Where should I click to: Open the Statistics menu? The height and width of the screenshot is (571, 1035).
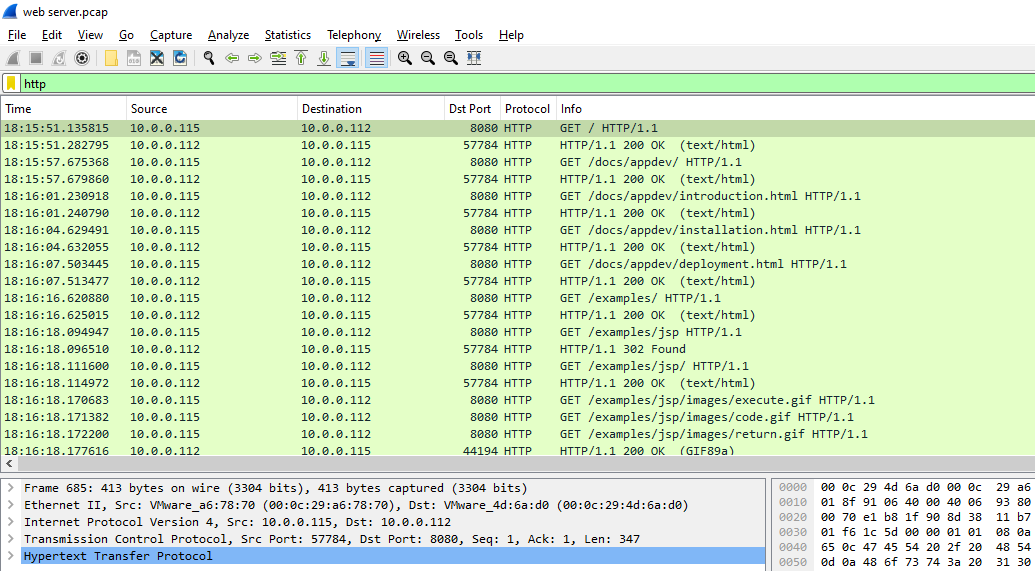(x=287, y=35)
